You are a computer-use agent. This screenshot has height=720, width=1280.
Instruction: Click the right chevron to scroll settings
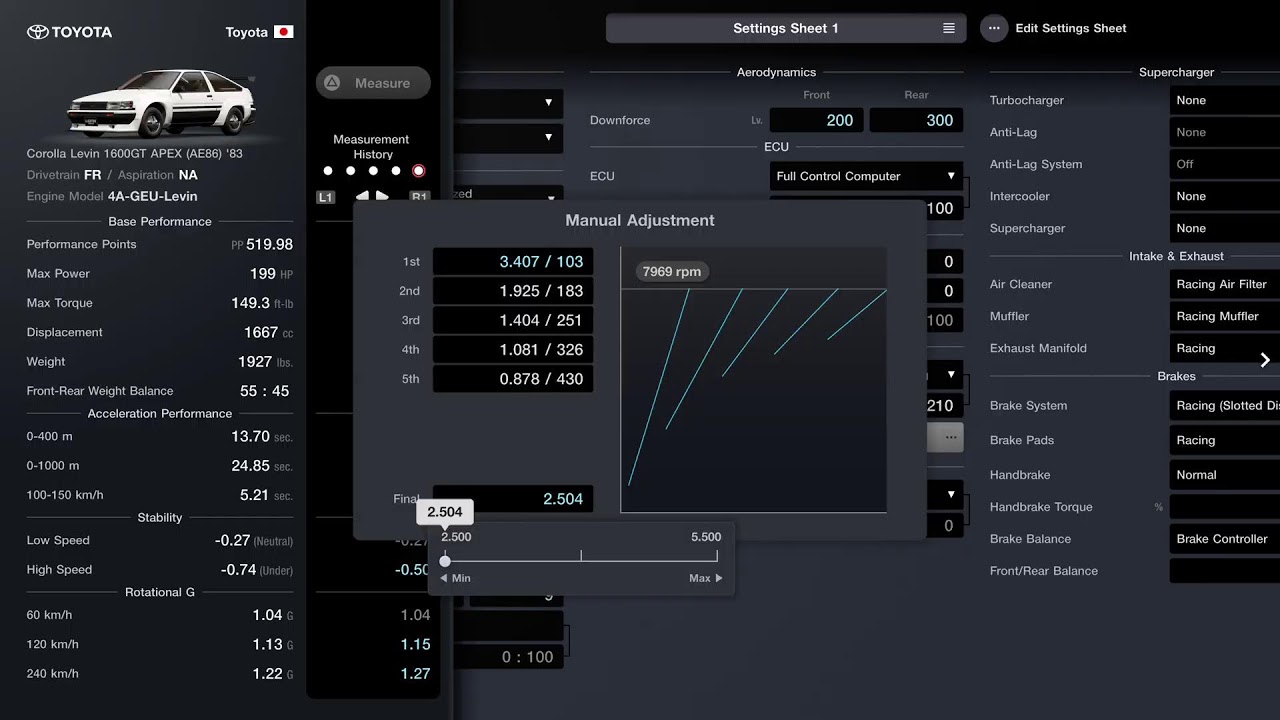tap(1265, 360)
